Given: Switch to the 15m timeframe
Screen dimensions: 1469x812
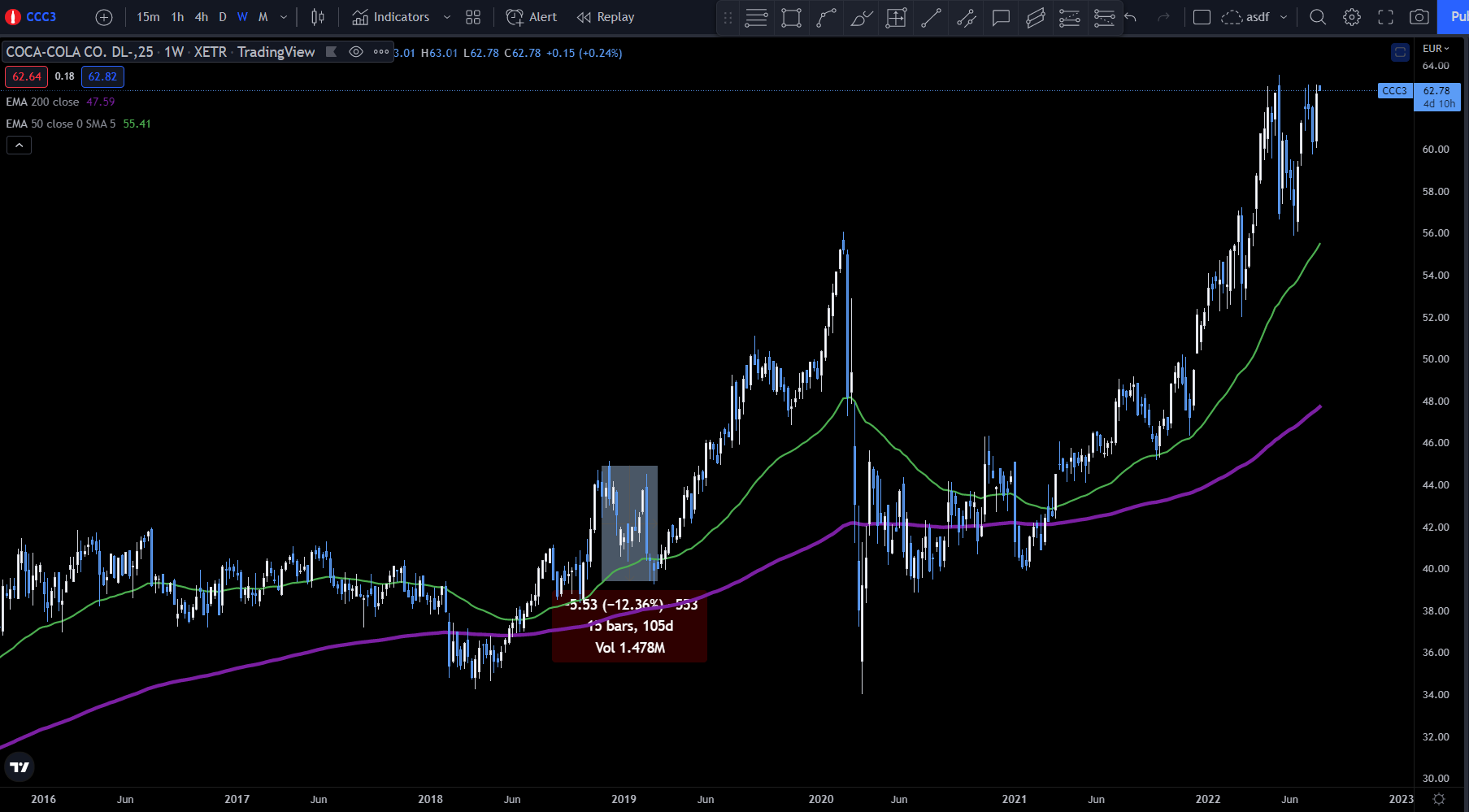Looking at the screenshot, I should click(x=148, y=17).
